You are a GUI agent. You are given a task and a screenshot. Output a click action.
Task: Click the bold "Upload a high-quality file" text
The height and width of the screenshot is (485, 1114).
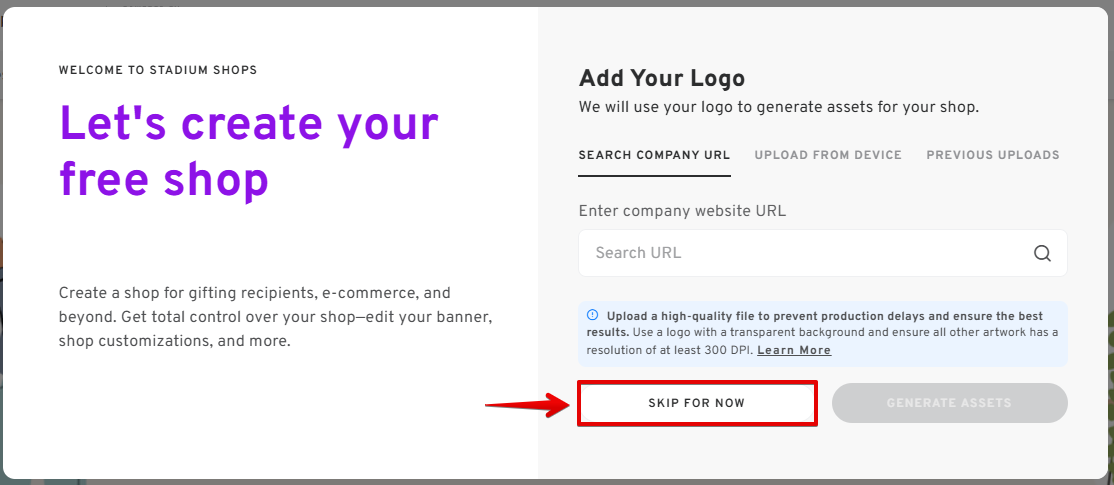click(x=700, y=315)
